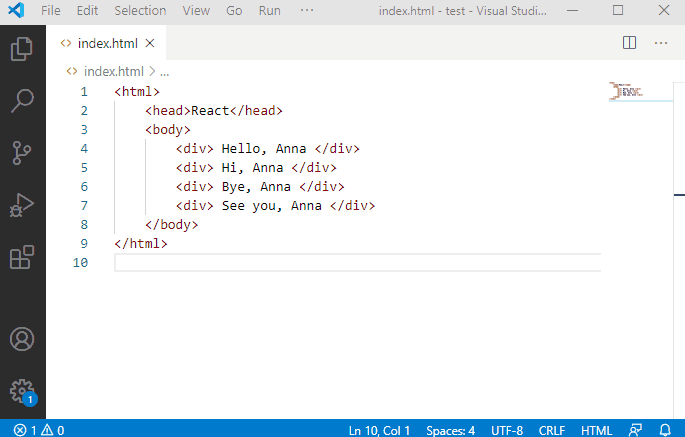
Task: Click the text Hello, Anna
Action: point(264,149)
